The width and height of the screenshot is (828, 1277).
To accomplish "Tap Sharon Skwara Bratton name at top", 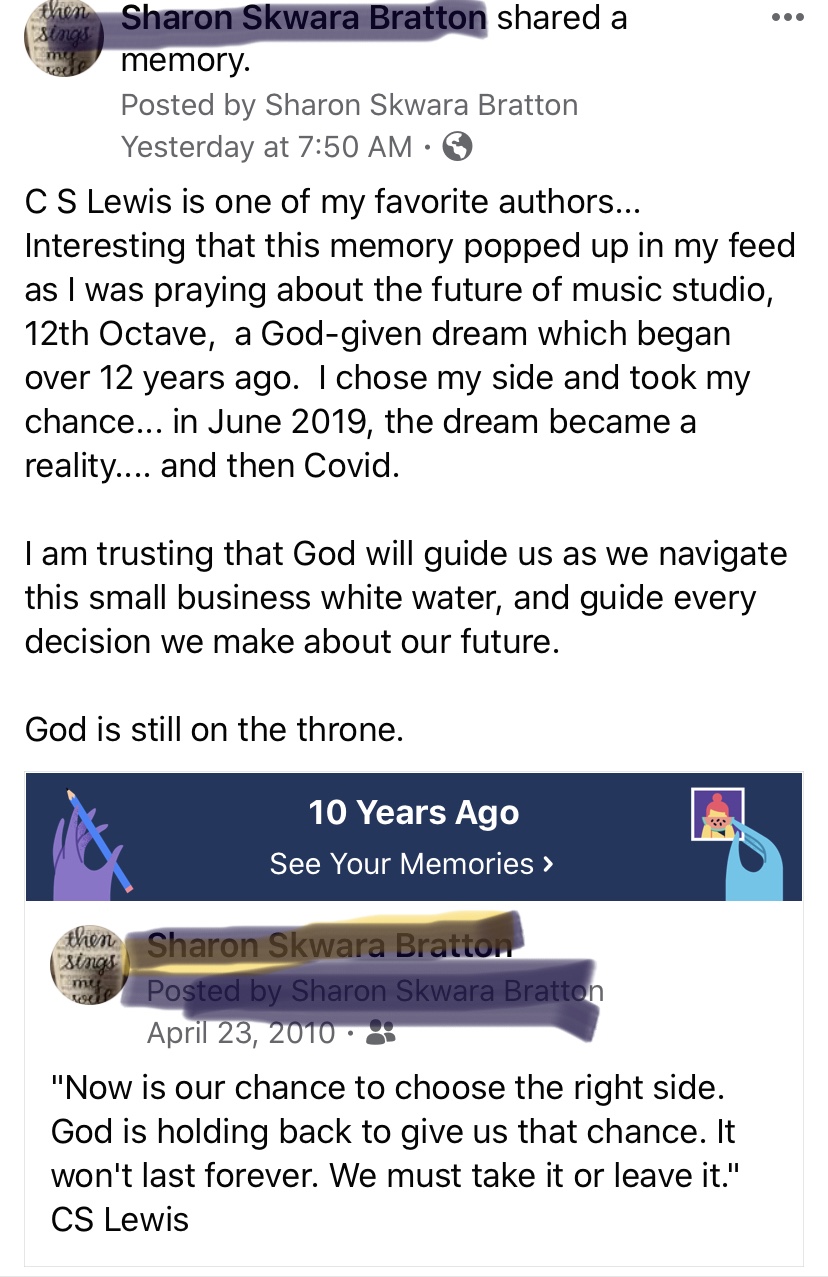I will pos(303,18).
